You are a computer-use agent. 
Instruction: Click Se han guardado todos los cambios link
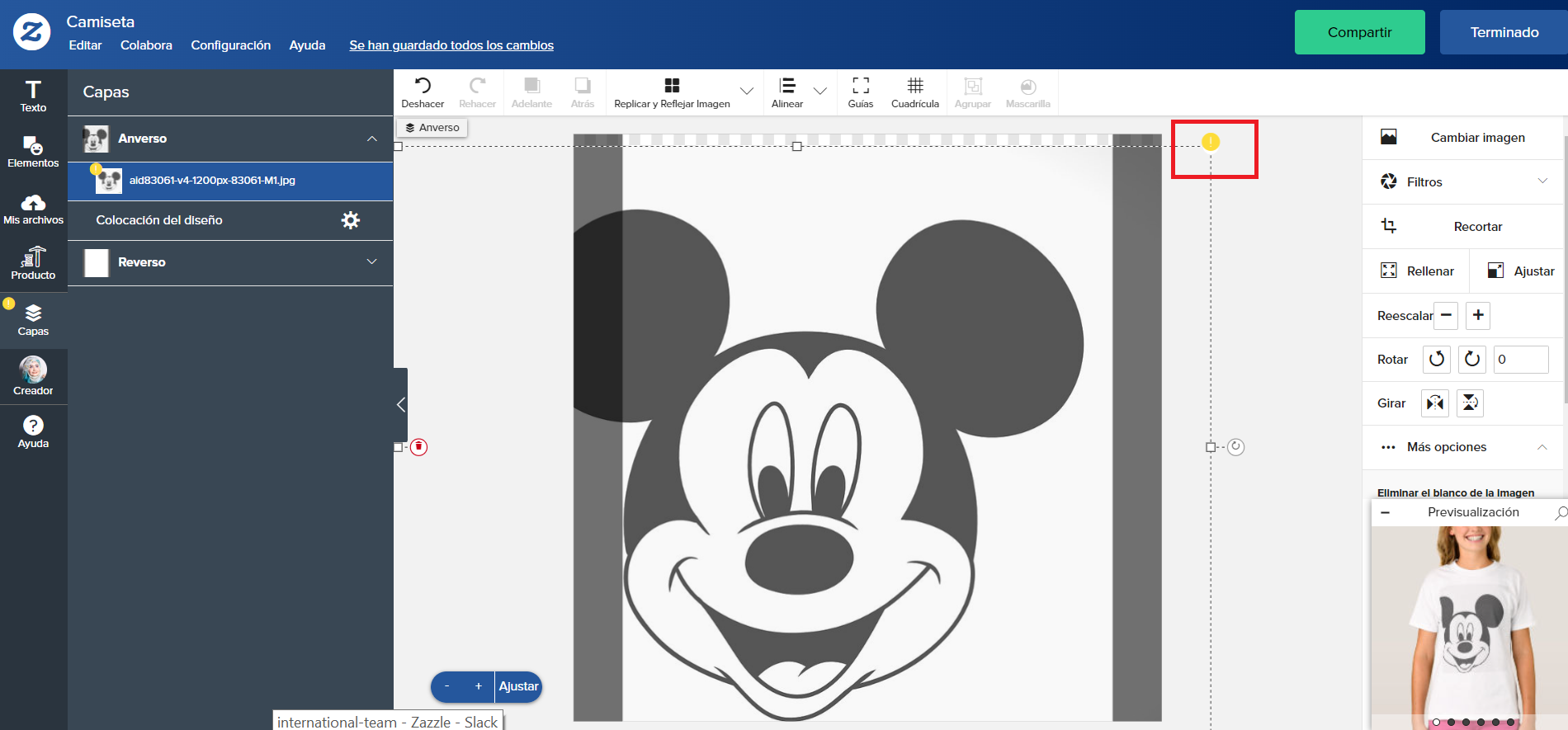451,45
